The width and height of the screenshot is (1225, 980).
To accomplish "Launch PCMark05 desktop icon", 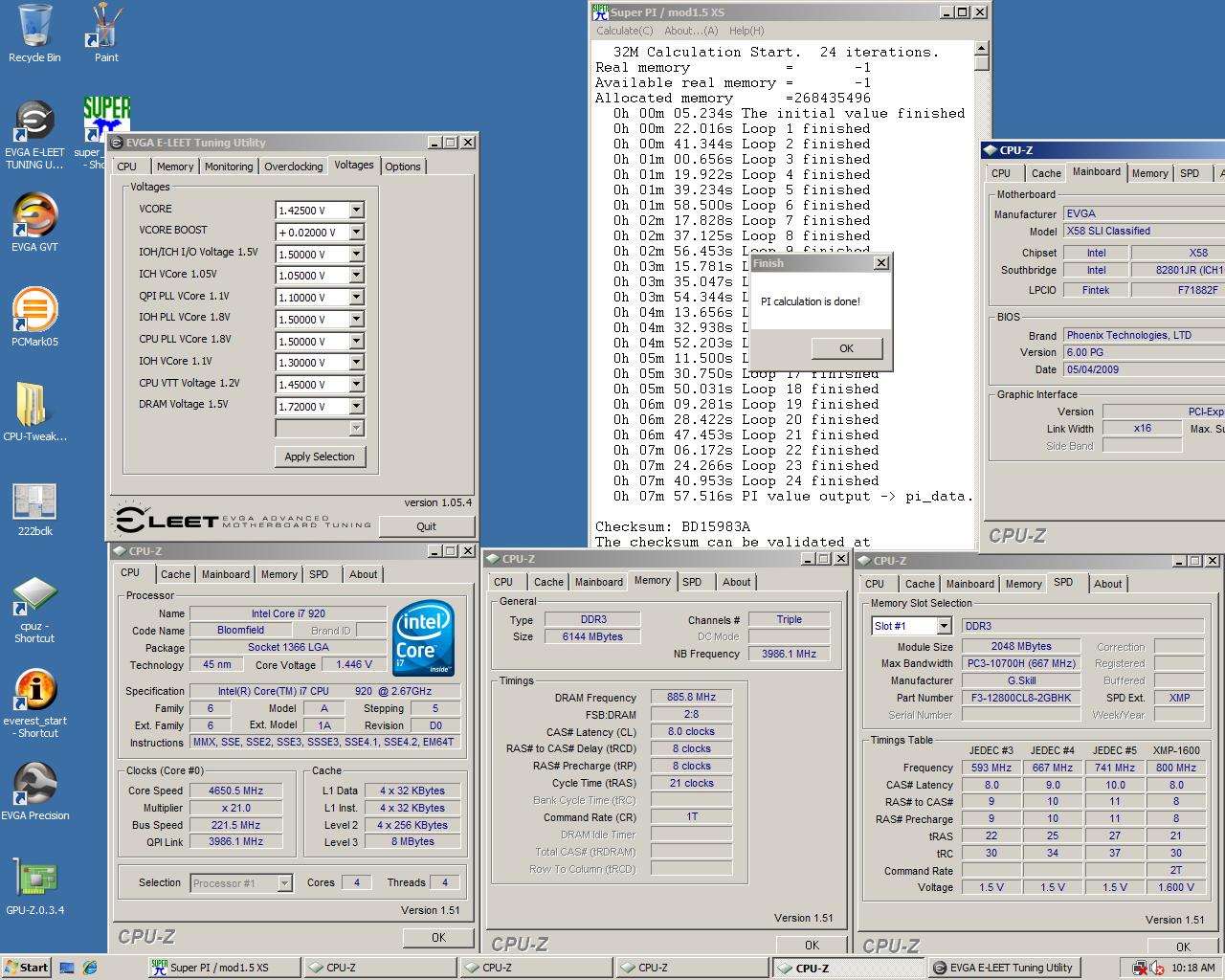I will [x=34, y=318].
